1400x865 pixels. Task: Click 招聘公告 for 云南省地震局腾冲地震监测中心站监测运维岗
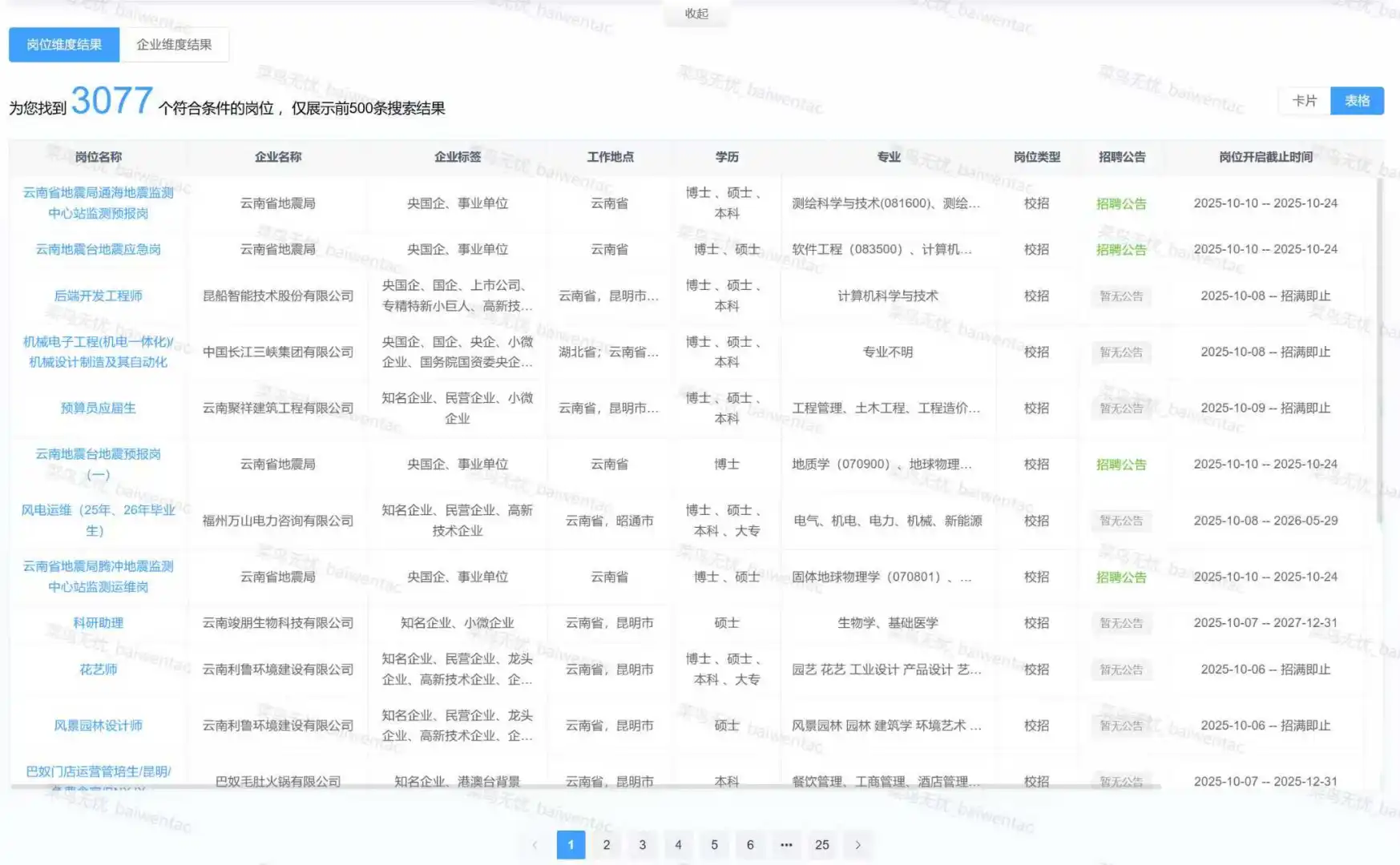pos(1121,577)
